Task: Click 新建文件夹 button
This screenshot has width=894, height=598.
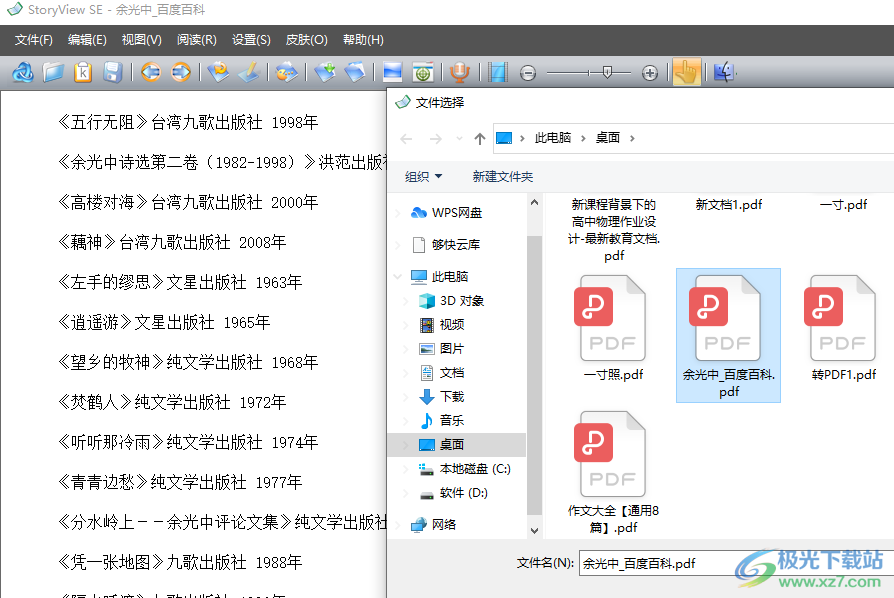Action: coord(502,177)
